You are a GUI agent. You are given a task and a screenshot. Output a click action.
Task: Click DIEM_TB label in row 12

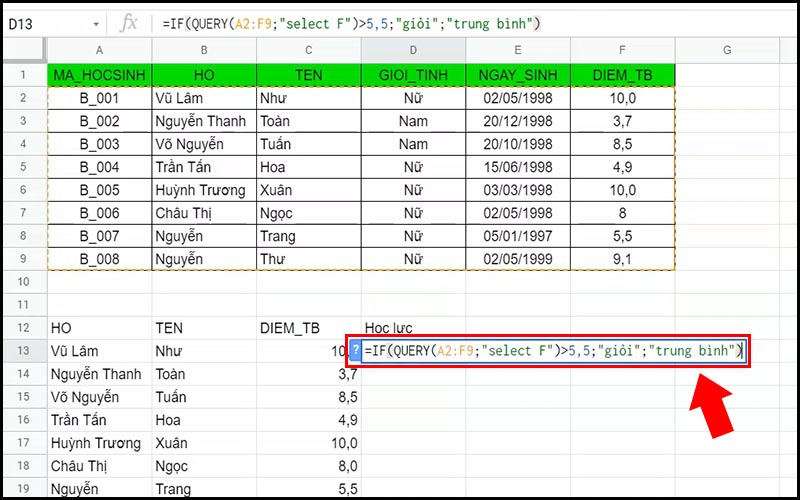click(x=309, y=328)
